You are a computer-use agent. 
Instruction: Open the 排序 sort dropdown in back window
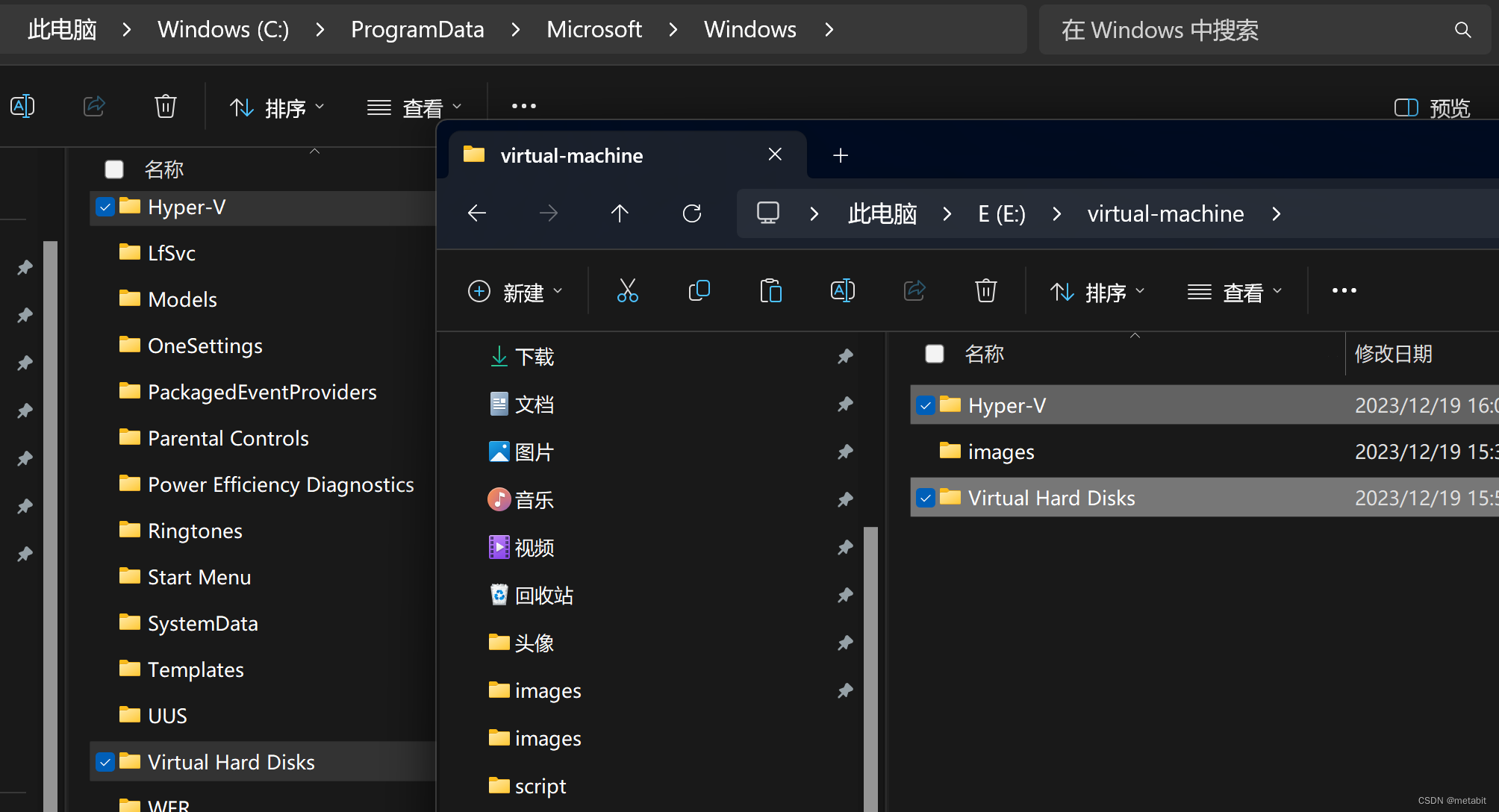point(277,108)
